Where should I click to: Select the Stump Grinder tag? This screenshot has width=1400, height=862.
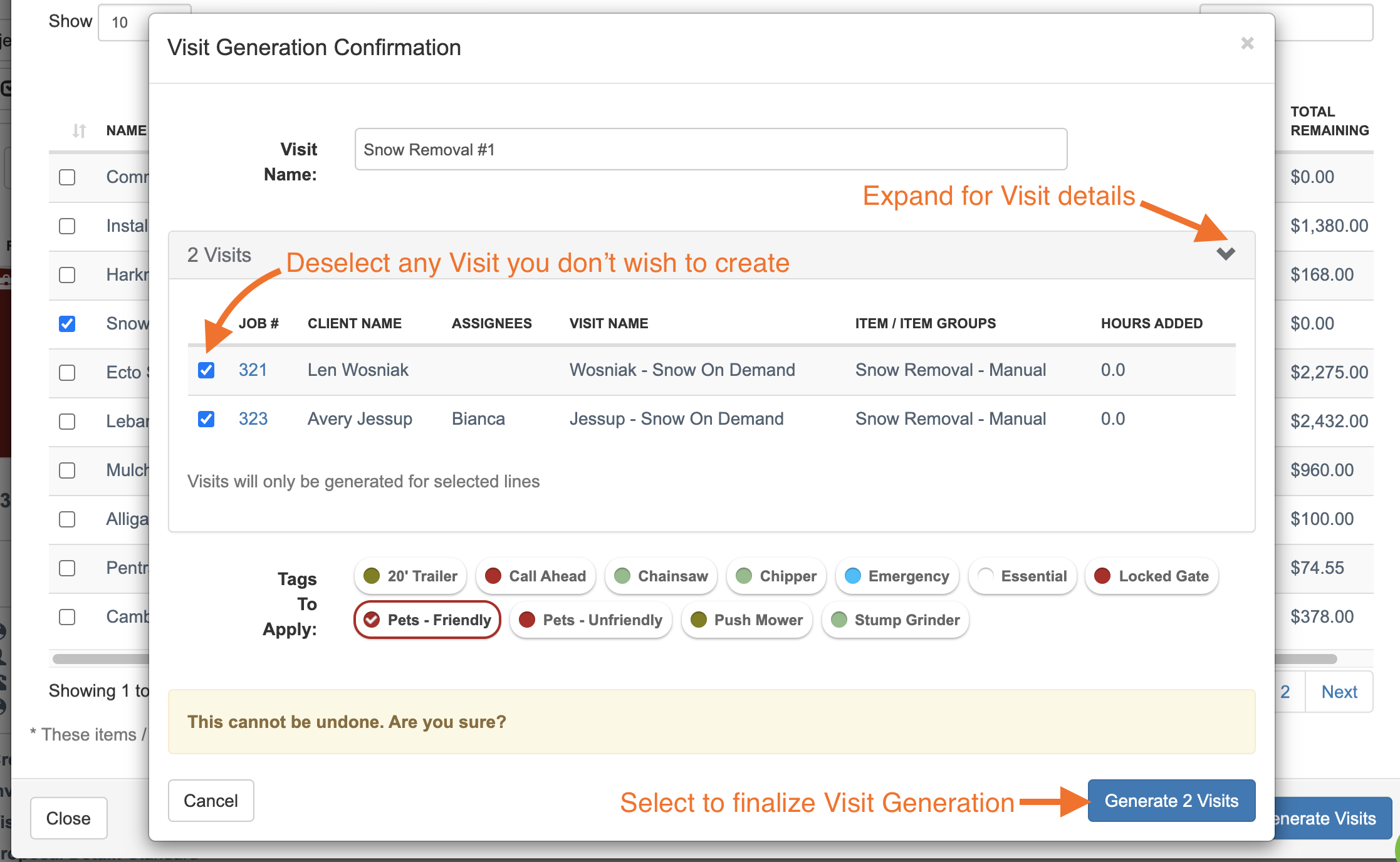(895, 620)
